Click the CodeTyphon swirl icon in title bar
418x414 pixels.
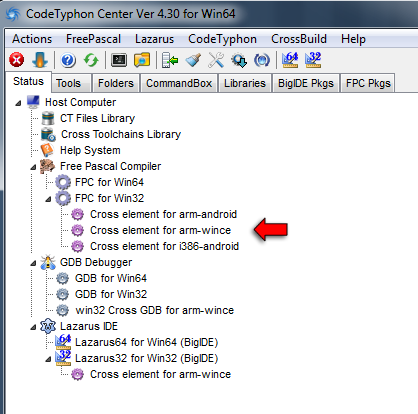pyautogui.click(x=13, y=14)
